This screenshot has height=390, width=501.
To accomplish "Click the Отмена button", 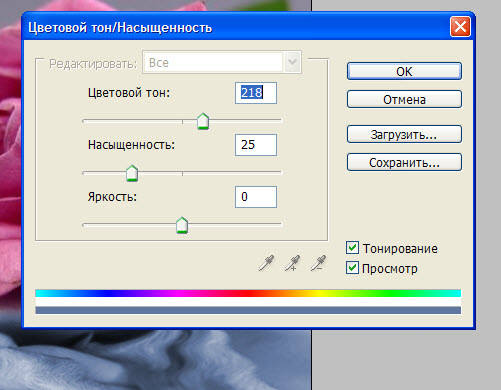I will [x=404, y=99].
